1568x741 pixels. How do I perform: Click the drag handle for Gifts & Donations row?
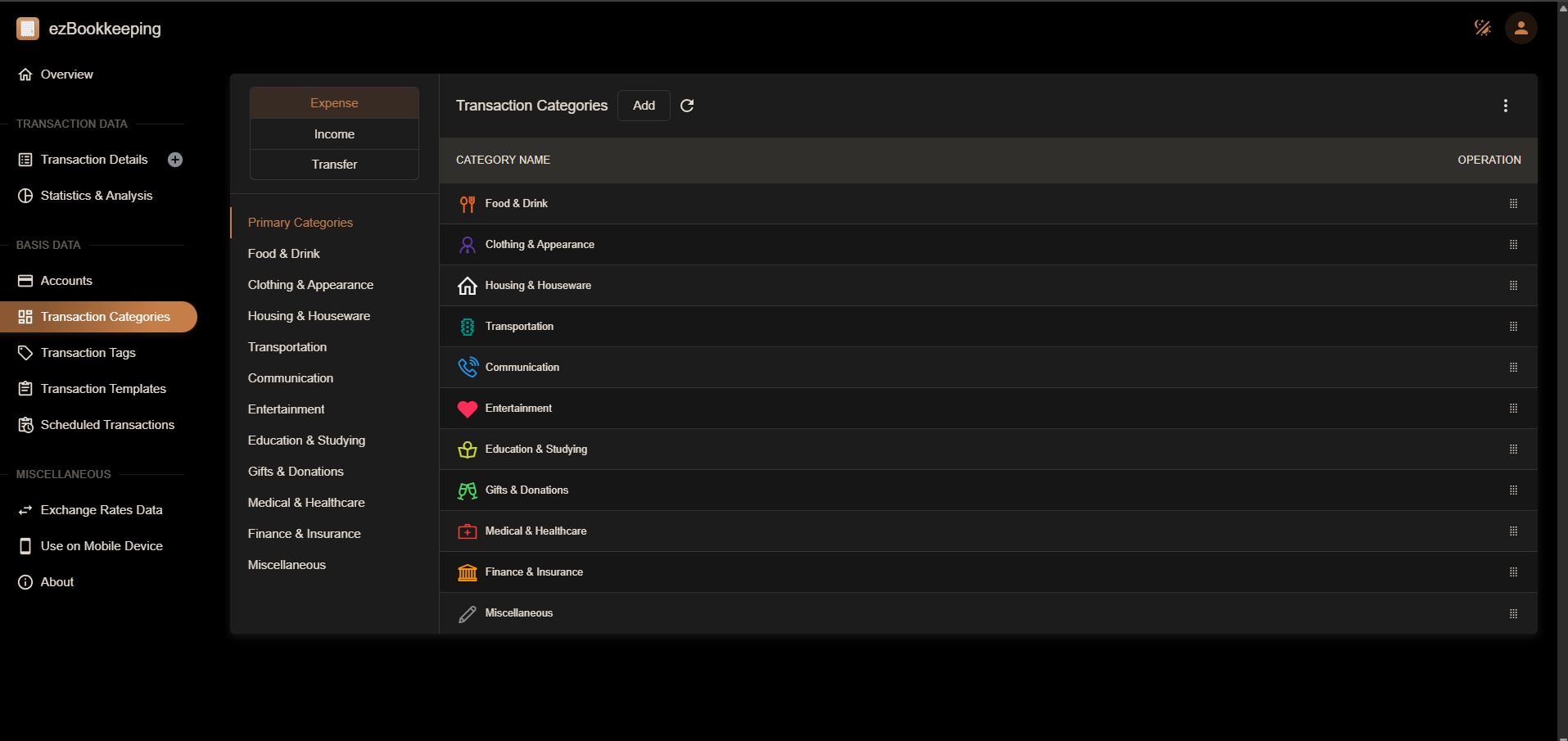click(1513, 490)
